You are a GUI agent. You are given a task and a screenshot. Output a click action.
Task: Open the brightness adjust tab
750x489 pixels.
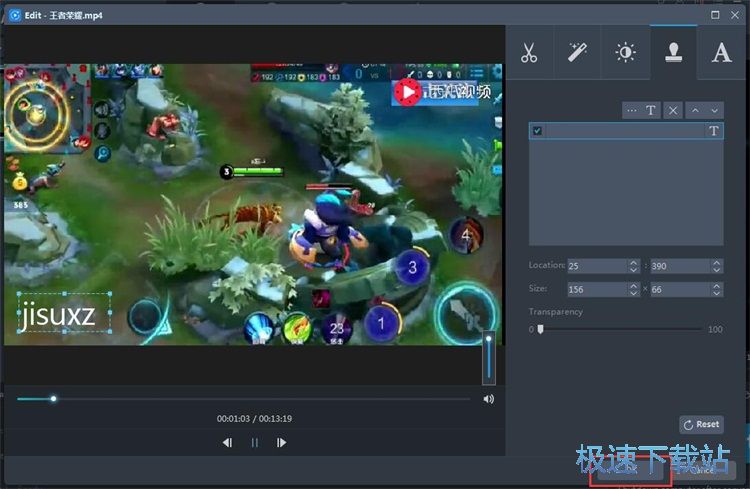(625, 54)
